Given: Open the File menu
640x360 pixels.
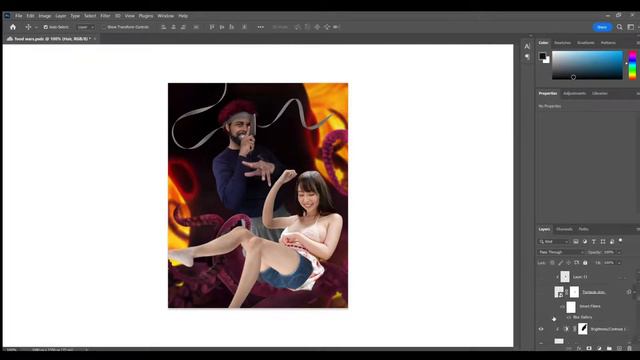Looking at the screenshot, I should [x=18, y=16].
